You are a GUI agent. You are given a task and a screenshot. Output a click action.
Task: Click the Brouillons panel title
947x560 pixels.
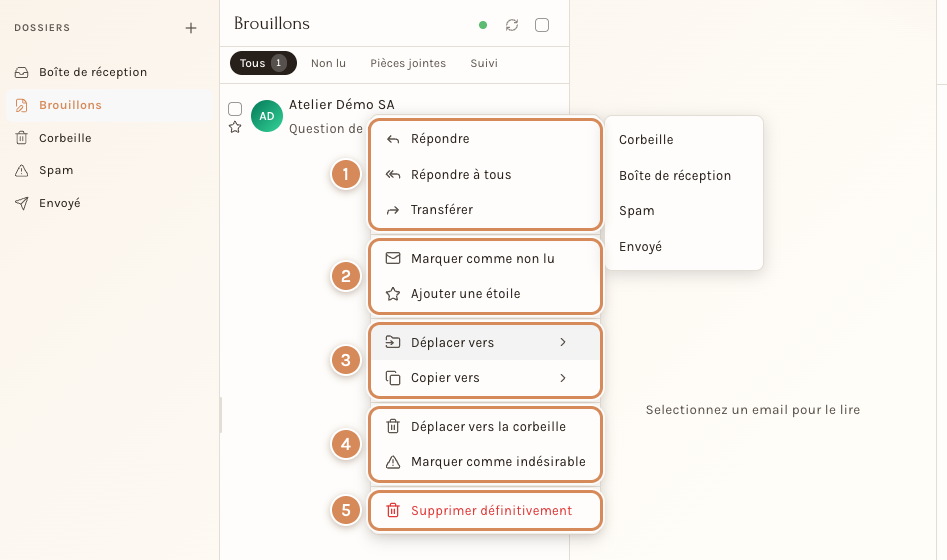point(272,24)
